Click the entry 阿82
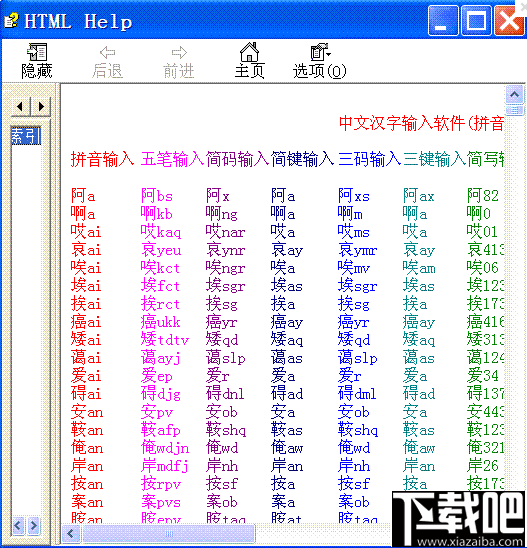527x548 pixels. 483,196
